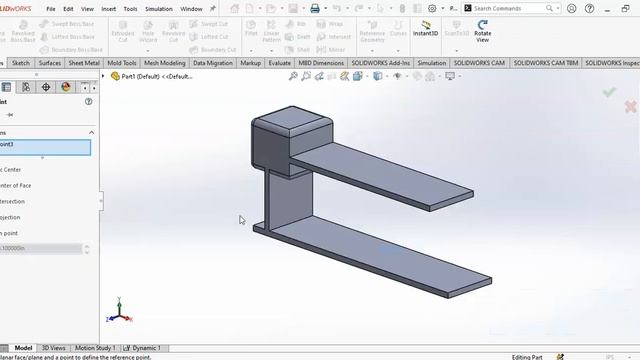Image resolution: width=640 pixels, height=360 pixels.
Task: Switch to the Surfaces tab
Action: [50, 63]
